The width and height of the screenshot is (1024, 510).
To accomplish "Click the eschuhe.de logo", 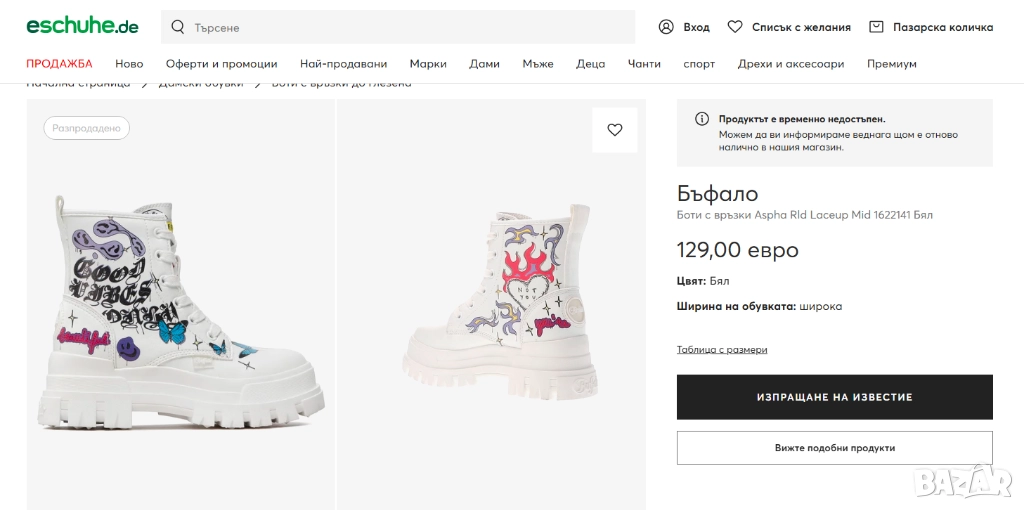I will coord(82,27).
